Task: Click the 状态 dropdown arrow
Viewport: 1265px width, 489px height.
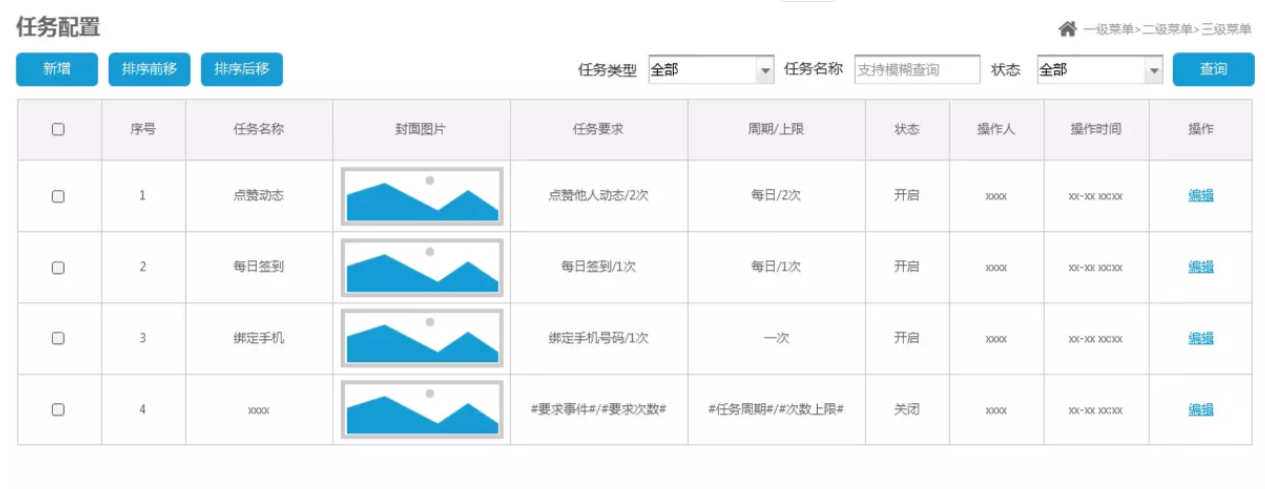Action: tap(1154, 70)
